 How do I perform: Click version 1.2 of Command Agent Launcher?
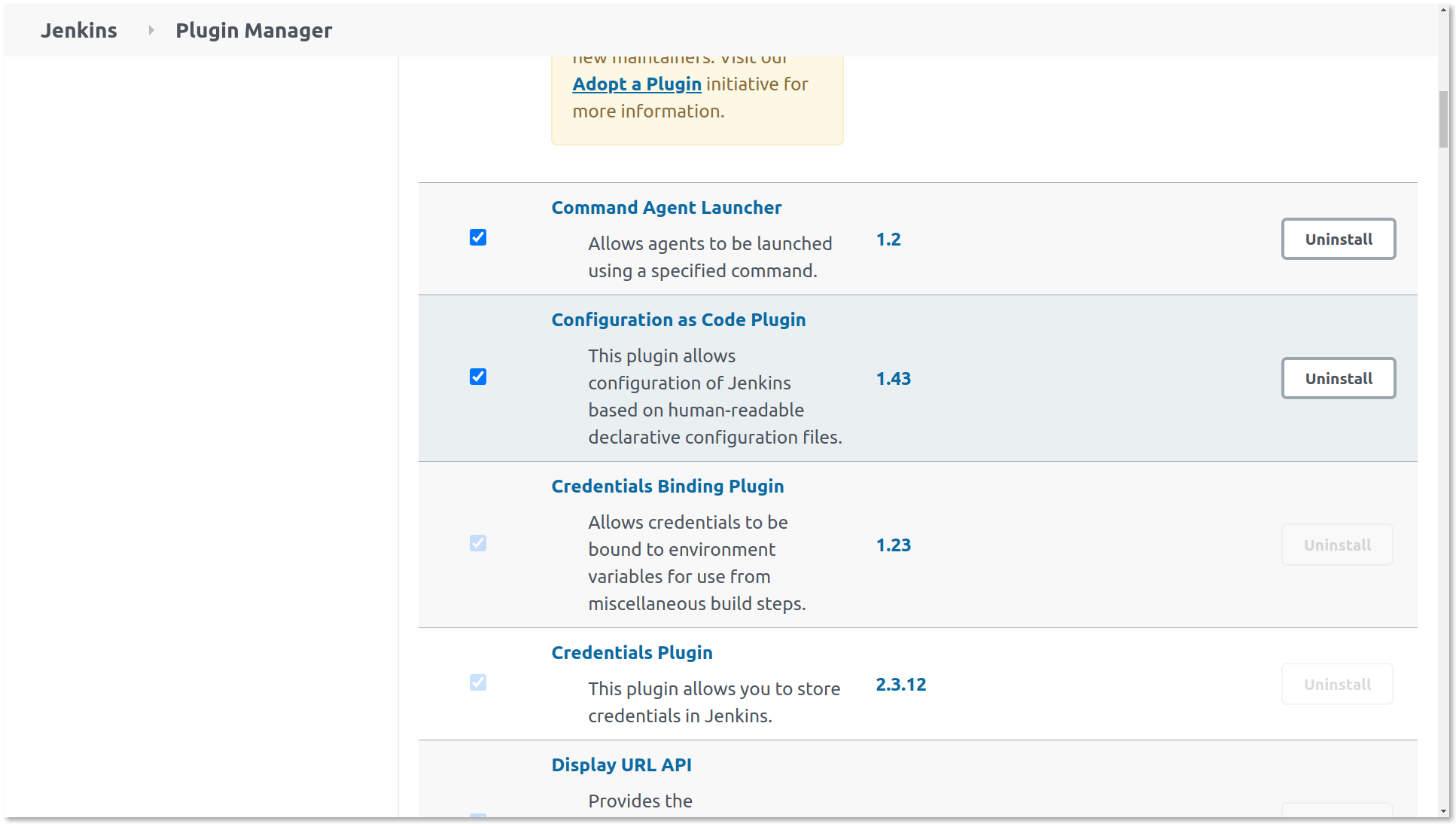pos(888,240)
